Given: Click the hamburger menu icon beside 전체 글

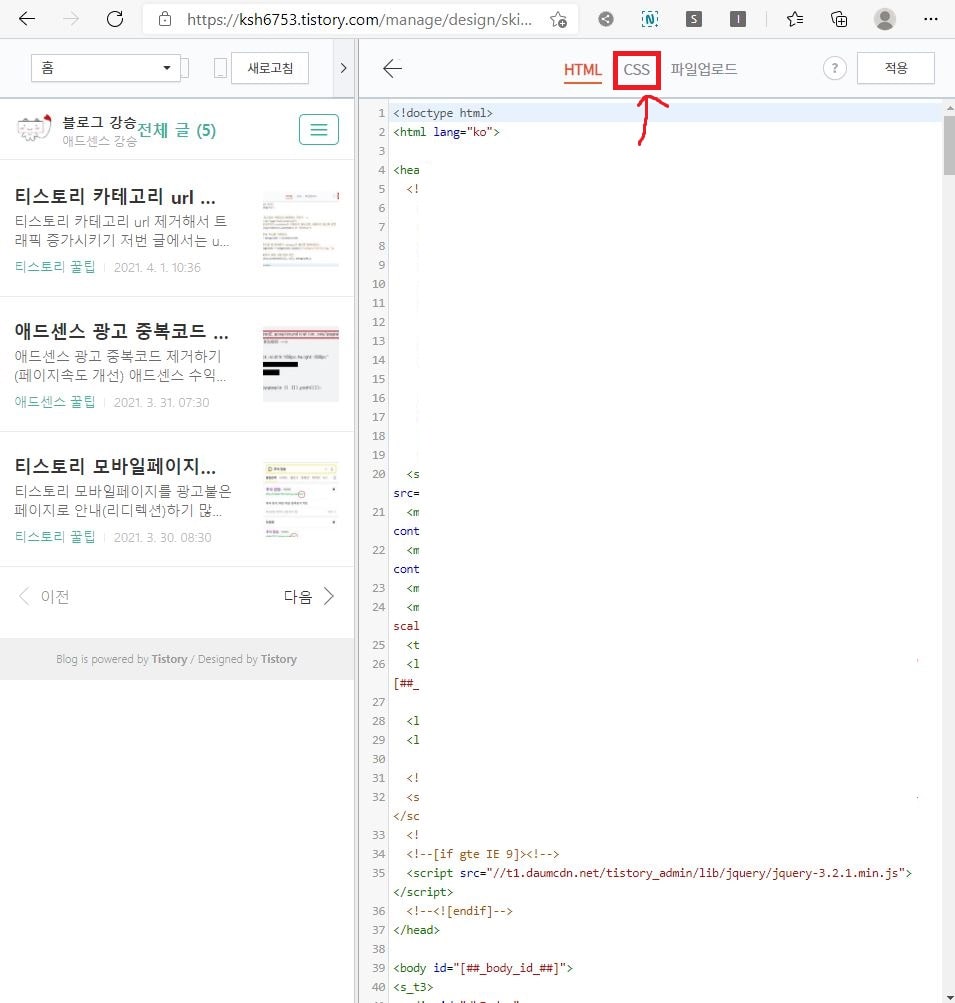Looking at the screenshot, I should pos(318,129).
